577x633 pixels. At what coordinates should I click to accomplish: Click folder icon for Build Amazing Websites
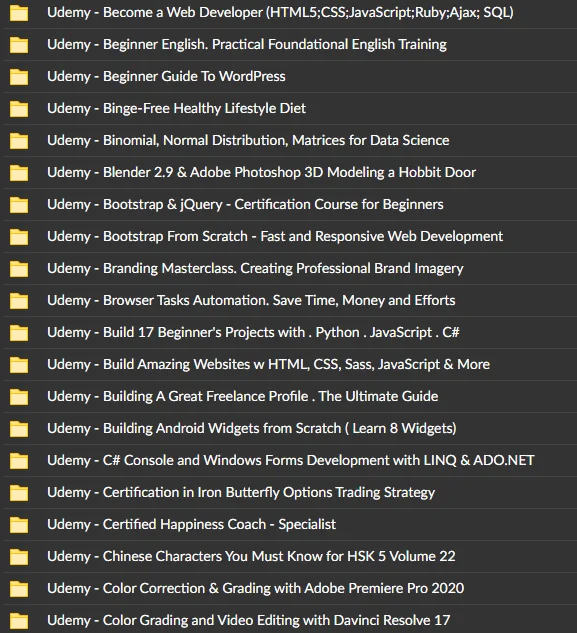tap(19, 365)
